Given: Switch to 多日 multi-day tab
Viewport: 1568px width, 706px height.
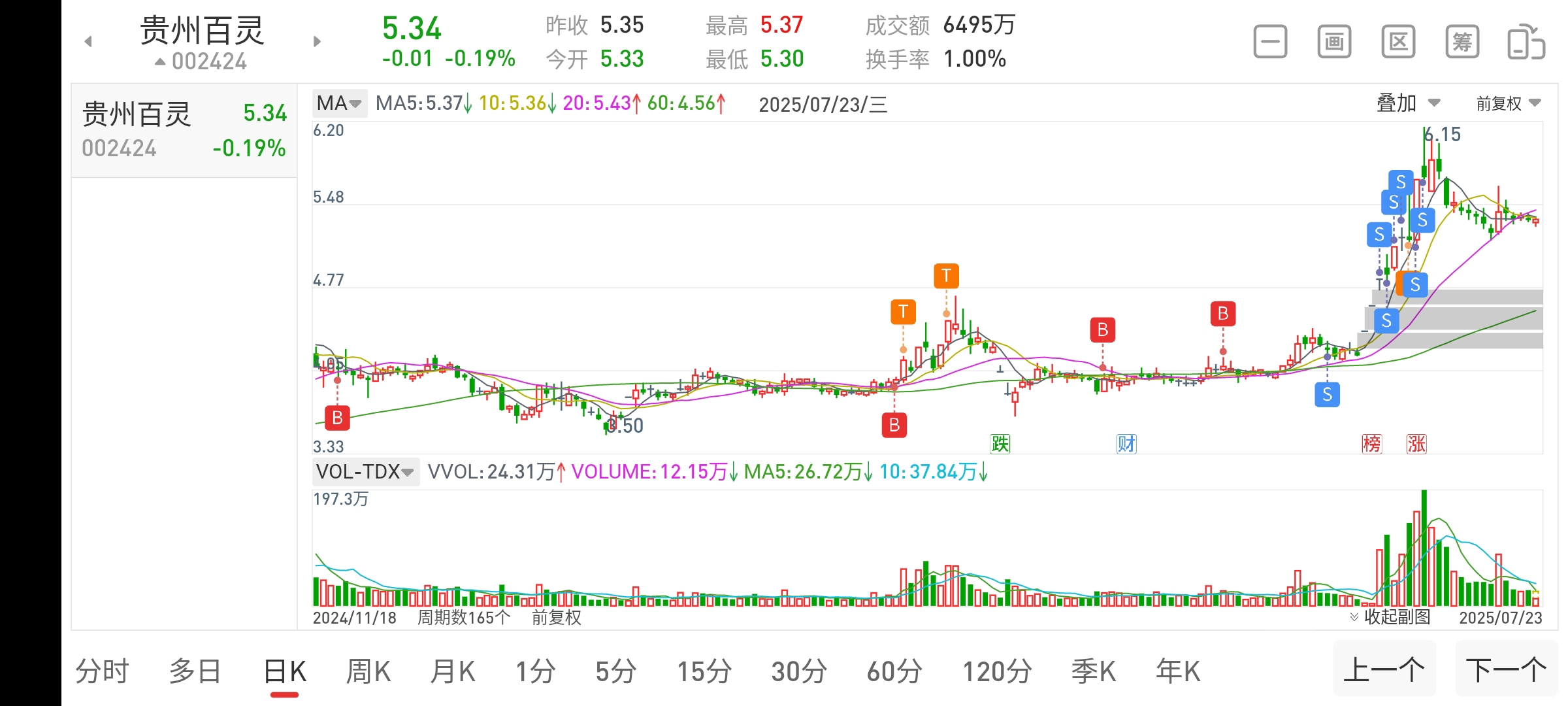Looking at the screenshot, I should coord(195,671).
